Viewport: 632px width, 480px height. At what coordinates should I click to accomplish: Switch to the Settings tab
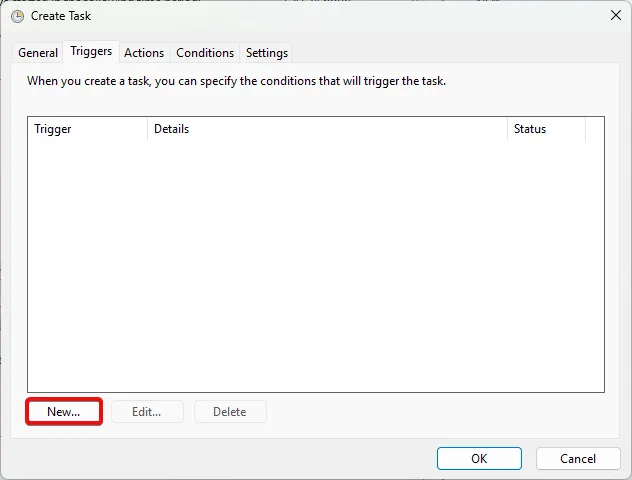[267, 53]
